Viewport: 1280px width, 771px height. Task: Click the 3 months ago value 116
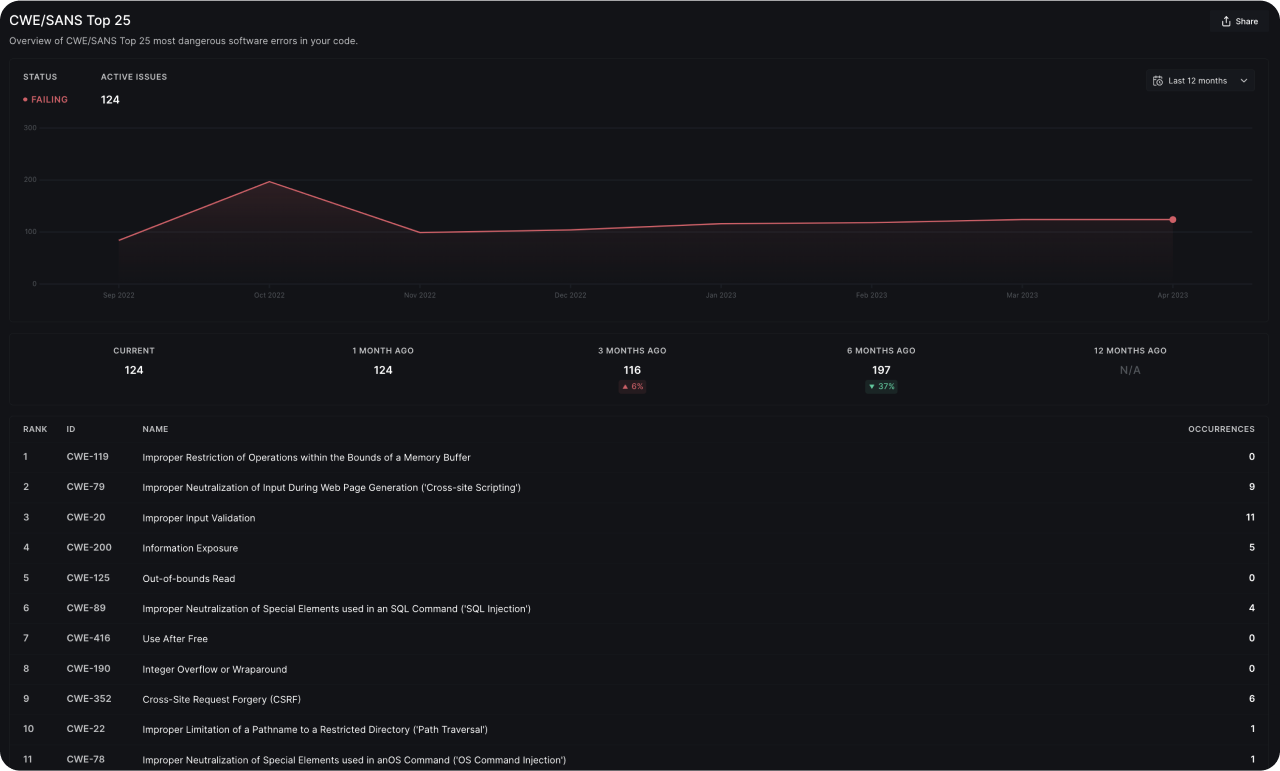pos(632,370)
